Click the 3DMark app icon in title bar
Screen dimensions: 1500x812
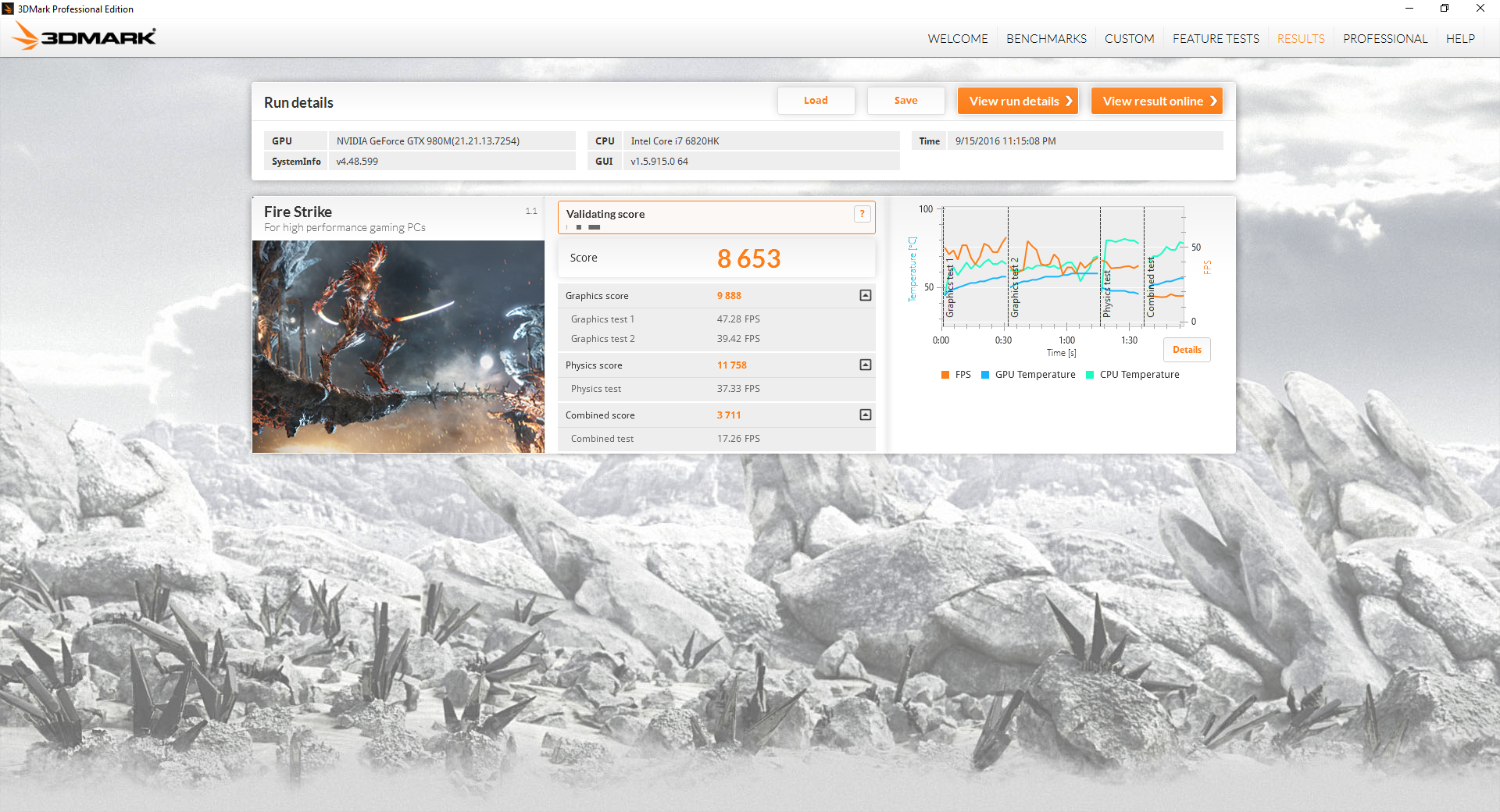(x=8, y=9)
